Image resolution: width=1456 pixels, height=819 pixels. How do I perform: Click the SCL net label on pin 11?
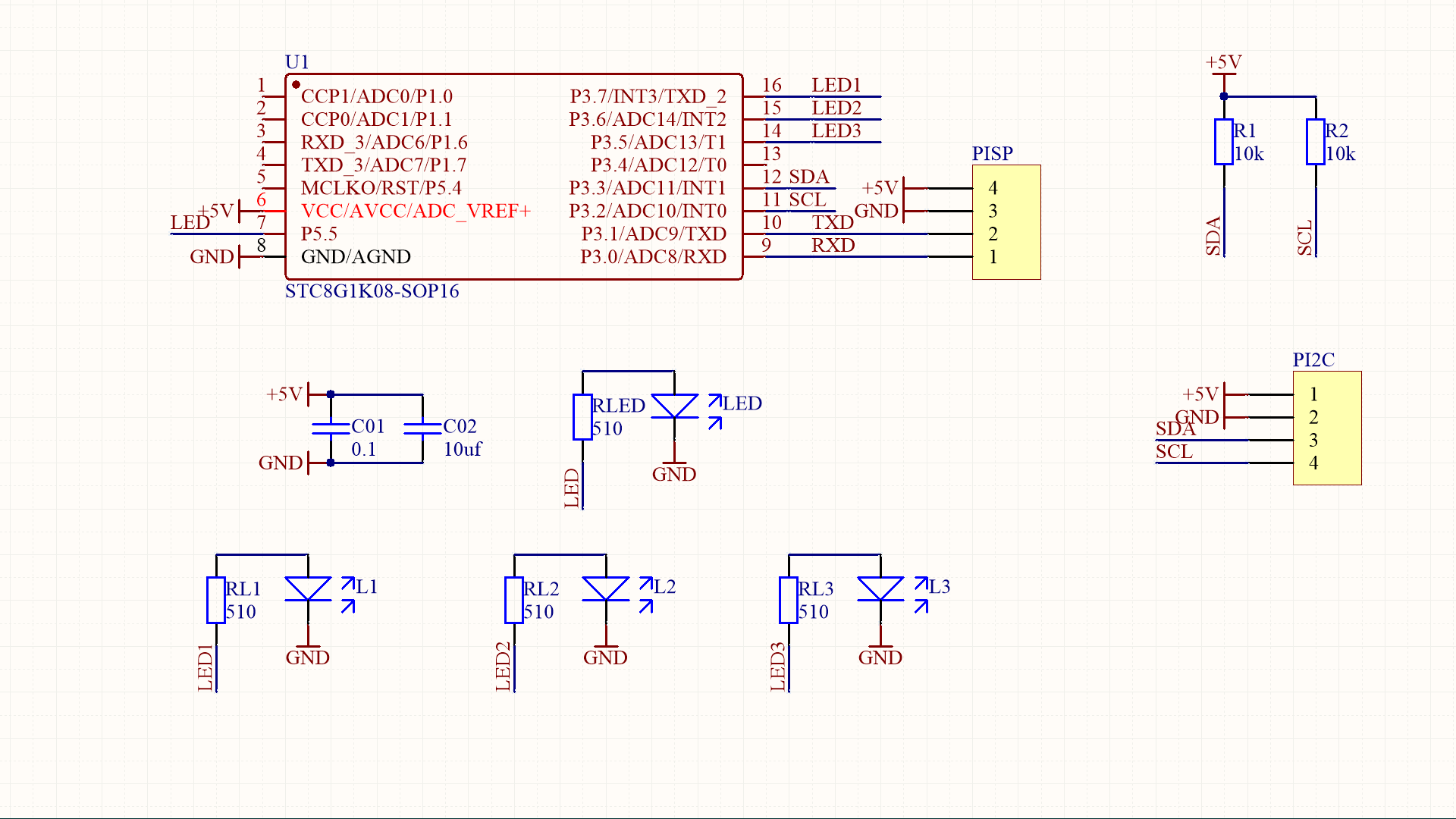(x=808, y=200)
